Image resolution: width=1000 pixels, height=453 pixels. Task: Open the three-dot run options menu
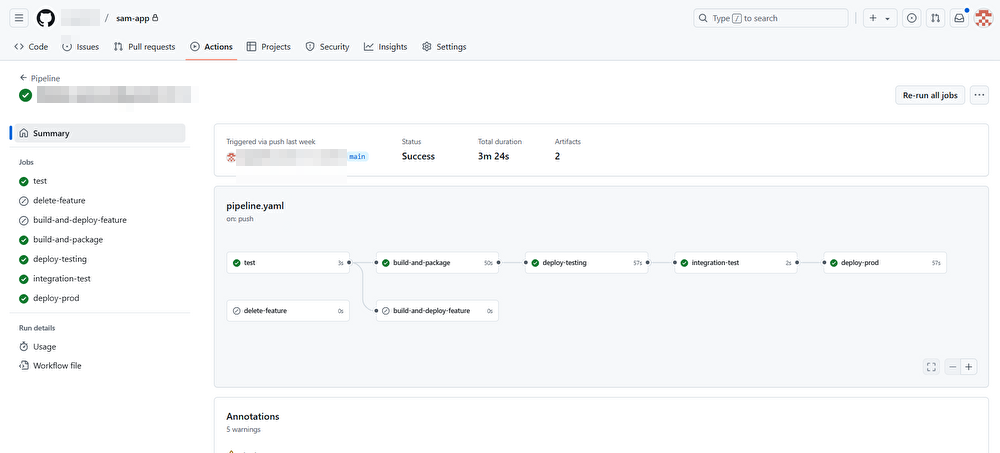980,95
